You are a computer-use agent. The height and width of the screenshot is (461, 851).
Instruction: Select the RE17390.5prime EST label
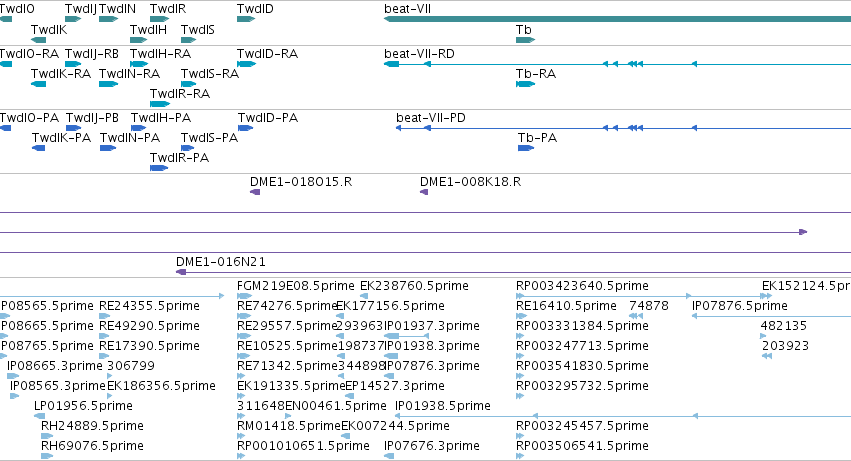click(149, 346)
